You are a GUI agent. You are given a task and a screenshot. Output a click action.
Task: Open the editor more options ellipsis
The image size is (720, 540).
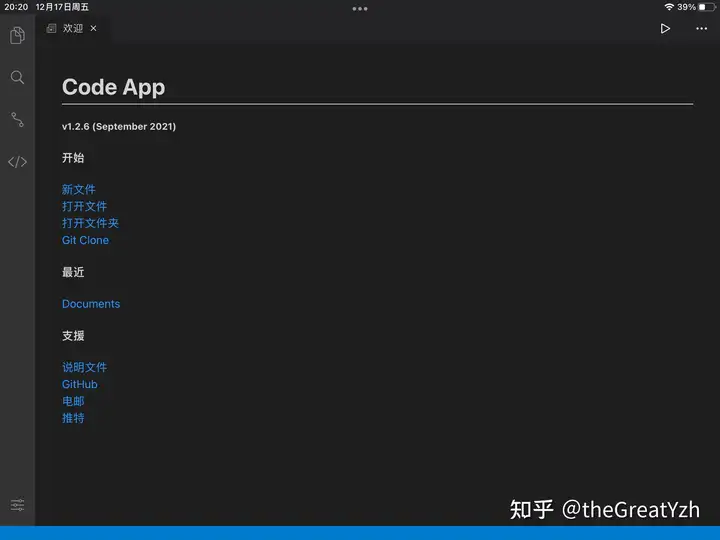[x=701, y=28]
